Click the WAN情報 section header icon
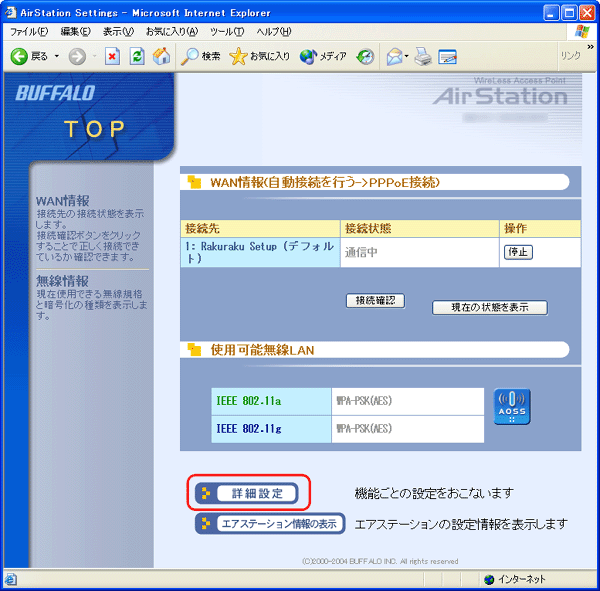This screenshot has height=591, width=600. coord(194,182)
